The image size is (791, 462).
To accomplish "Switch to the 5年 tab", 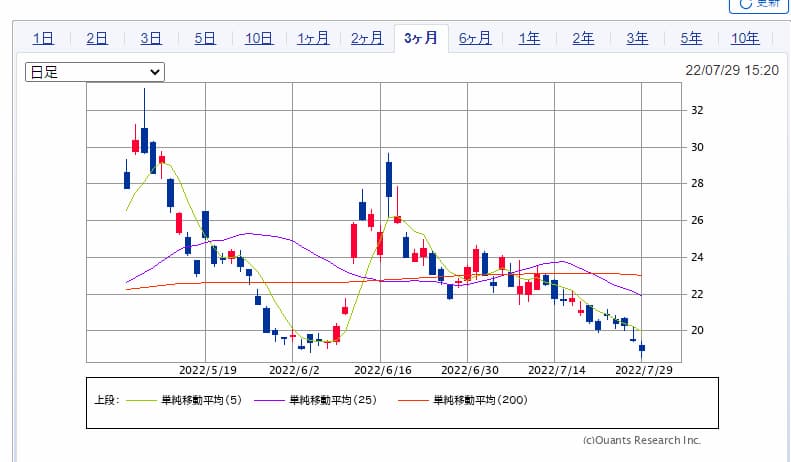I will tap(691, 38).
